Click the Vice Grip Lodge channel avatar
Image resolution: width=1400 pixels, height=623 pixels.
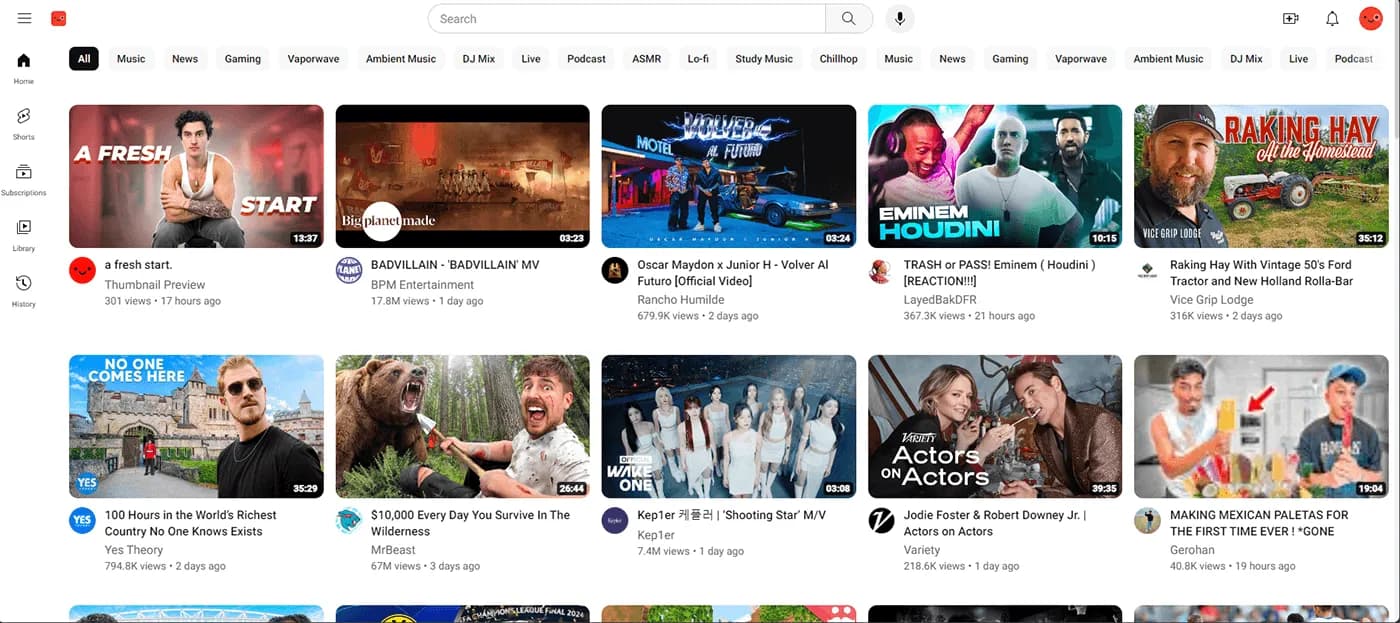click(1147, 270)
